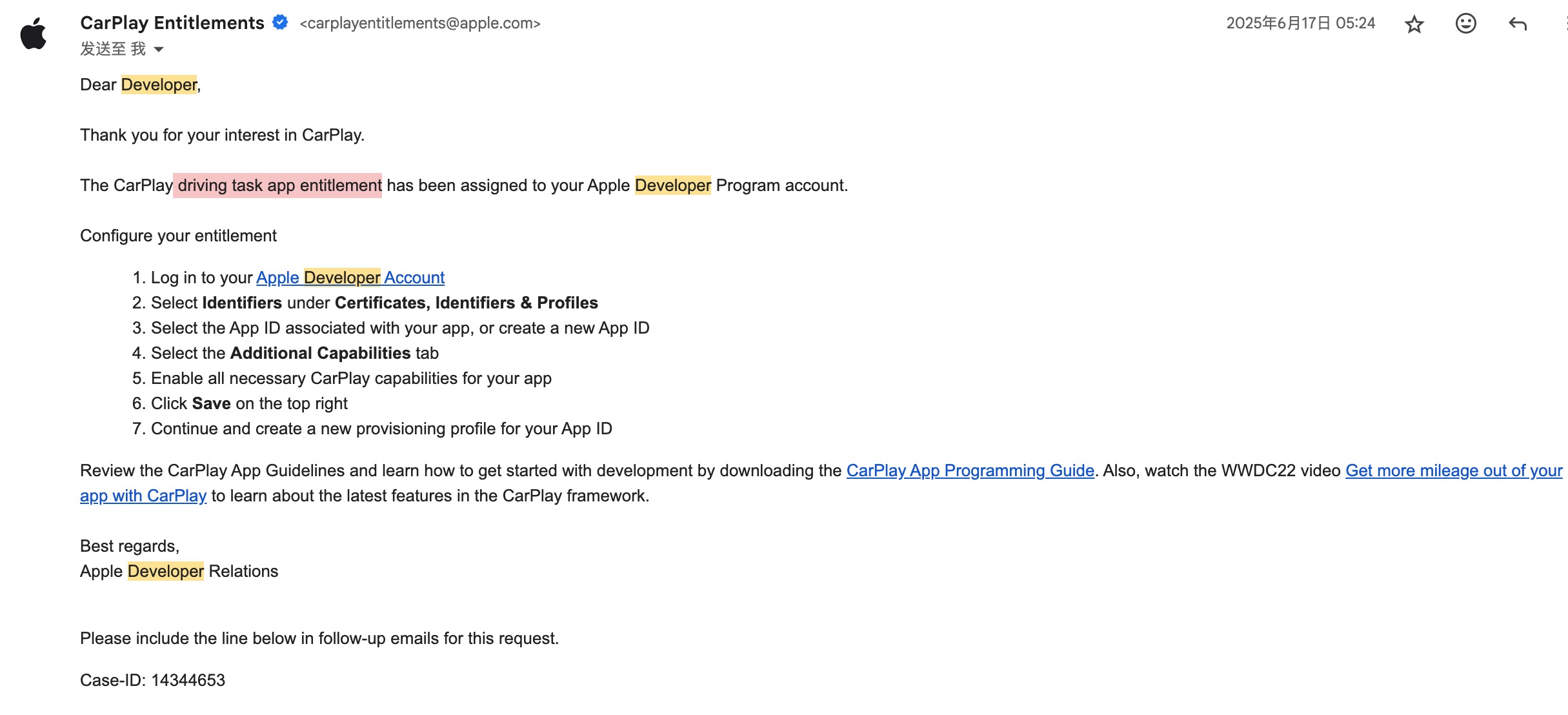Click the sender name CarPlay Entitlements

[x=172, y=23]
